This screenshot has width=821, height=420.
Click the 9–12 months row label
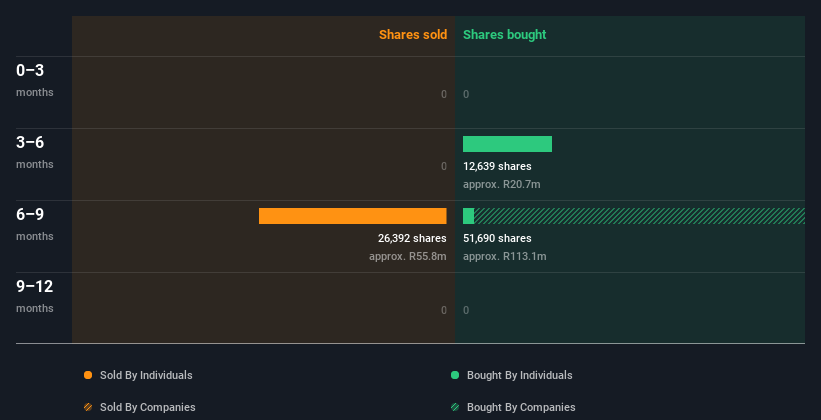coord(35,296)
